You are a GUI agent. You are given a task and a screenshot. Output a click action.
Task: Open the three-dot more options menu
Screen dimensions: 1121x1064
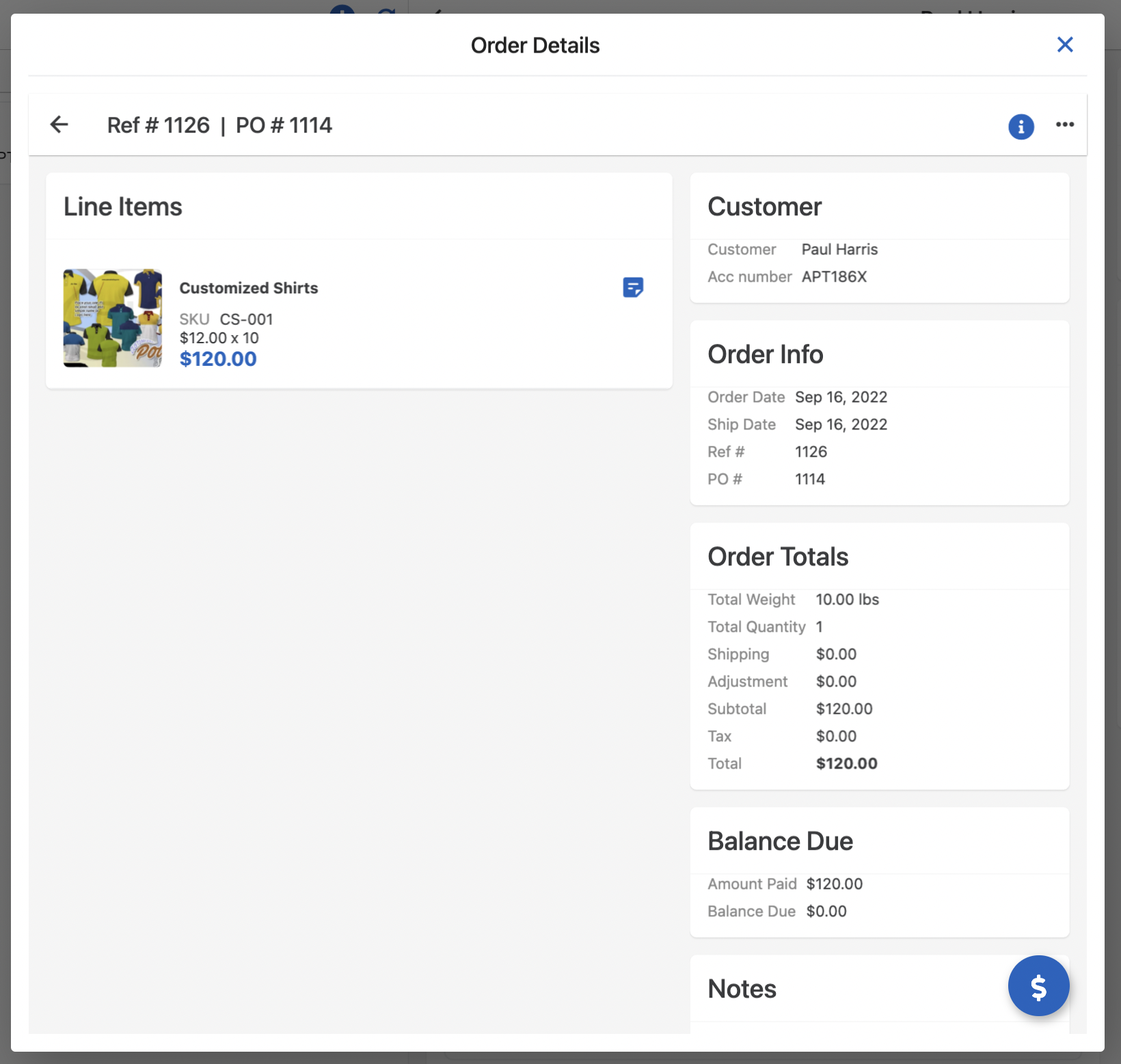pyautogui.click(x=1064, y=124)
